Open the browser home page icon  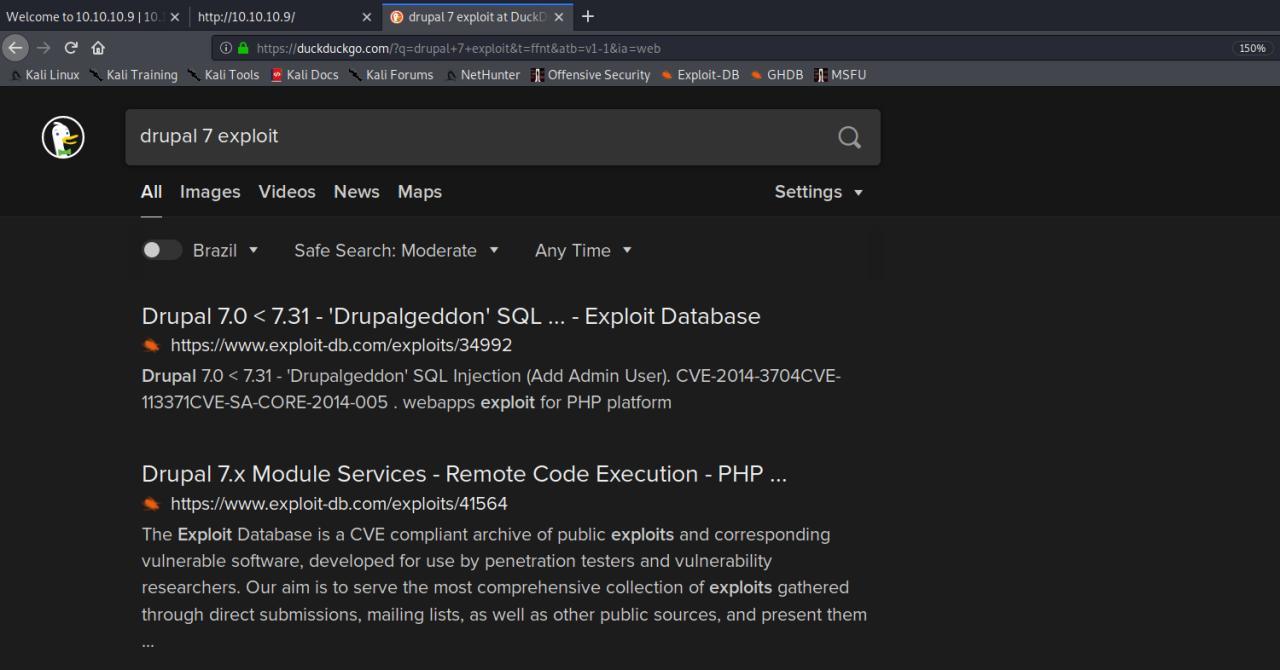(x=98, y=47)
